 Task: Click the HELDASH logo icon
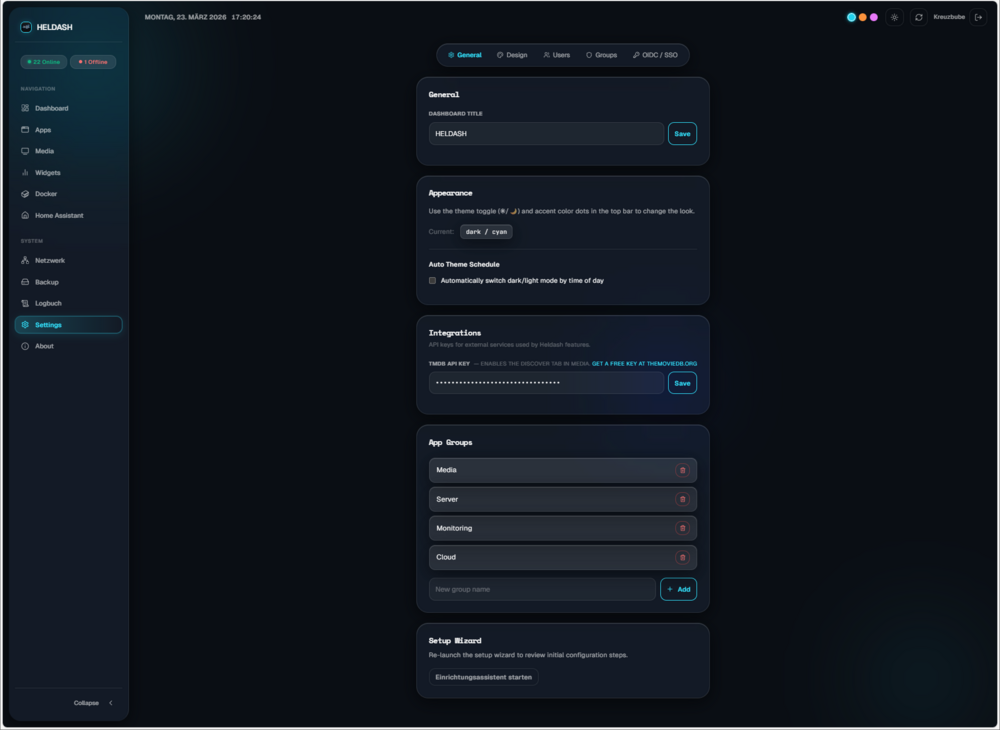(26, 27)
